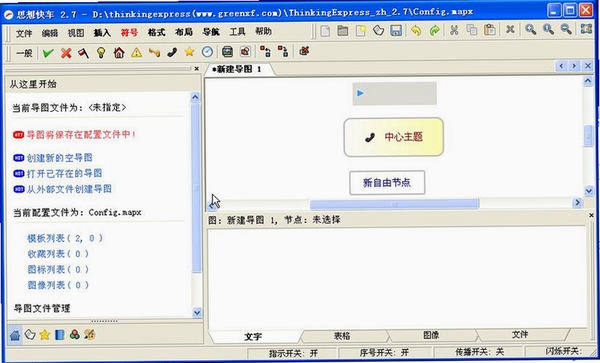Click sidebar scrollbar up arrow
The width and height of the screenshot is (600, 363).
point(195,97)
